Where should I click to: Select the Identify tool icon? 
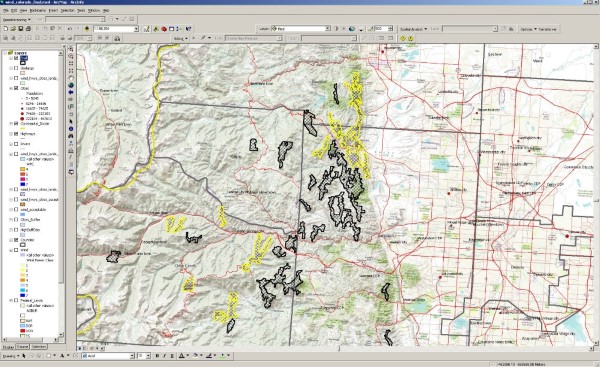(71, 129)
